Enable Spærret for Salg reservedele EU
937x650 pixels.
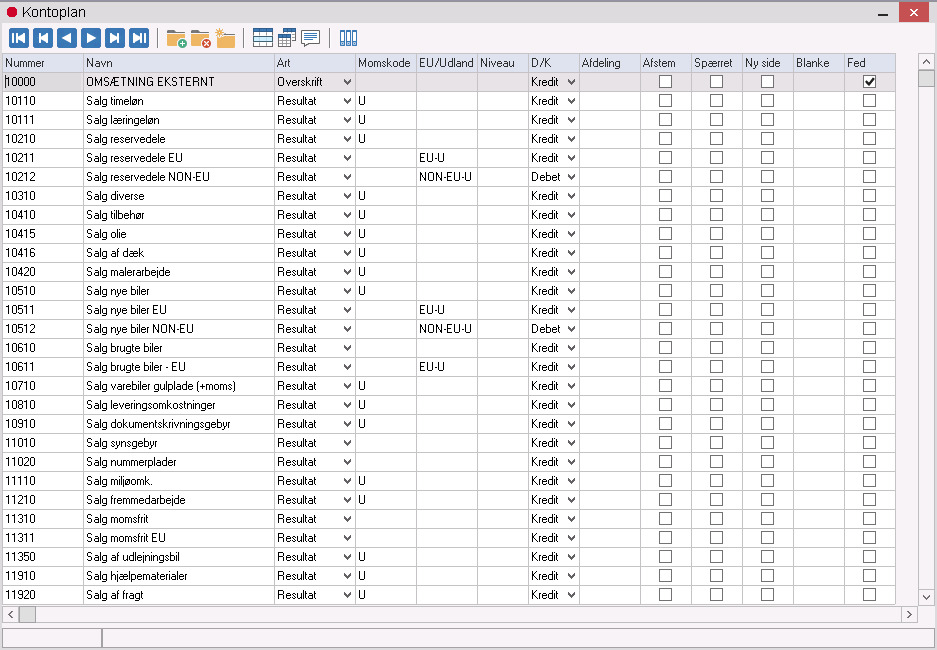pos(716,158)
